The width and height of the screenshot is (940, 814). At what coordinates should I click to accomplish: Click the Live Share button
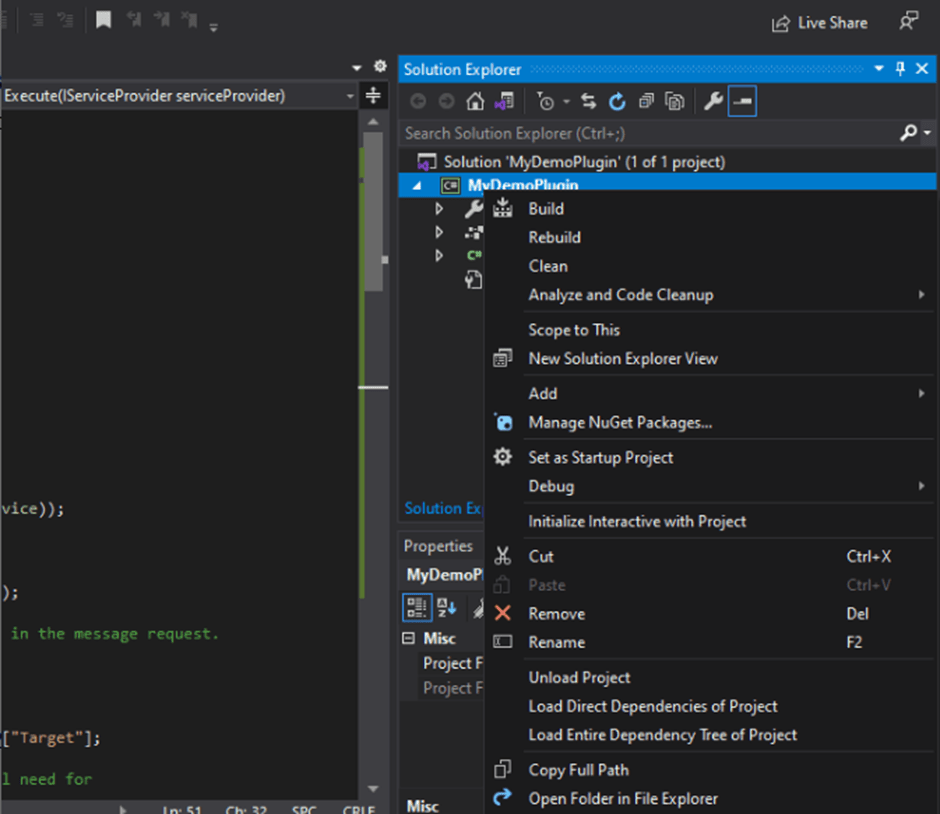pyautogui.click(x=820, y=22)
